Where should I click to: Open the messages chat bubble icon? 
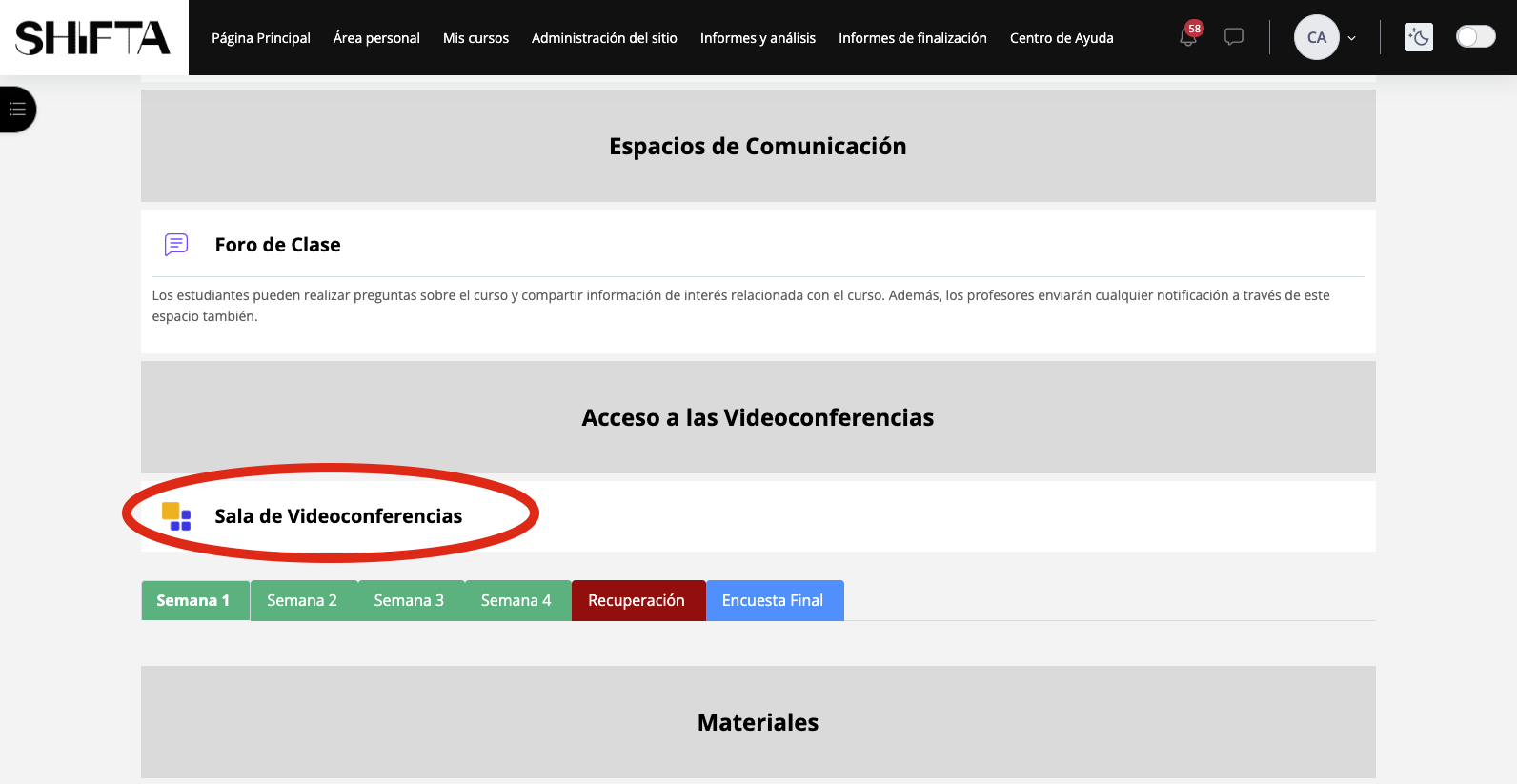click(1234, 37)
